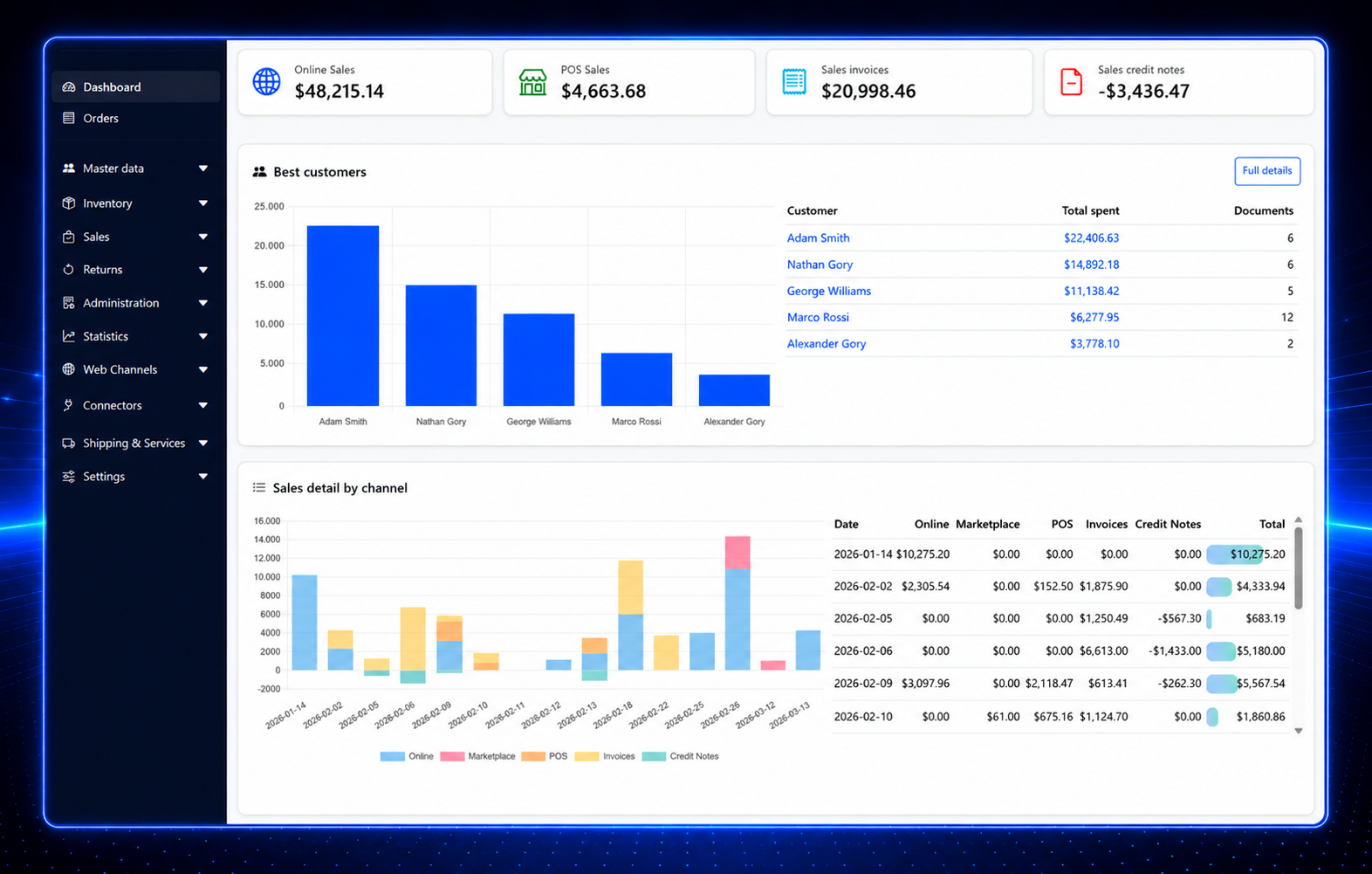Toggle the Invoices legend swatch
The width and height of the screenshot is (1372, 874).
587,756
